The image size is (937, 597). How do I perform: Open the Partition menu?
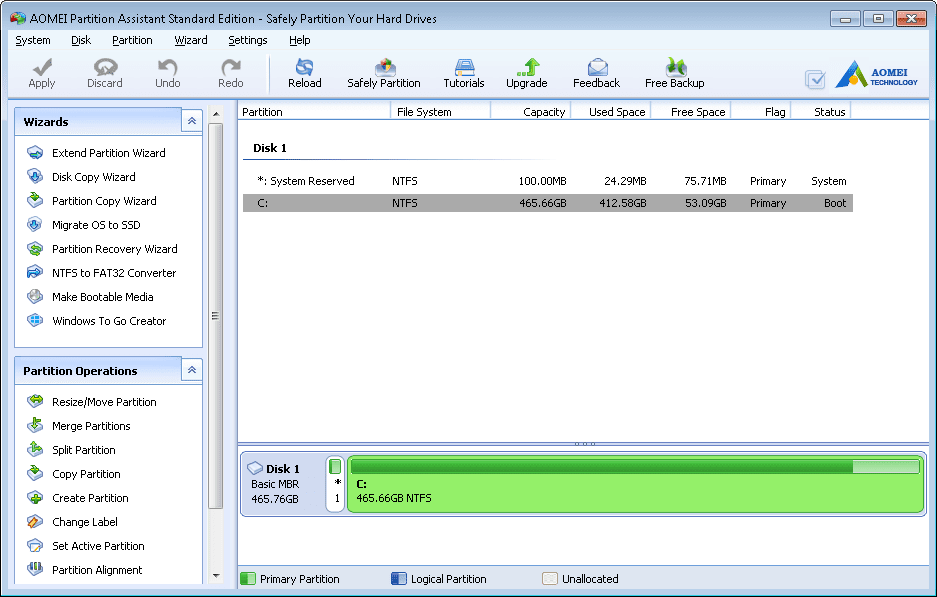[132, 40]
